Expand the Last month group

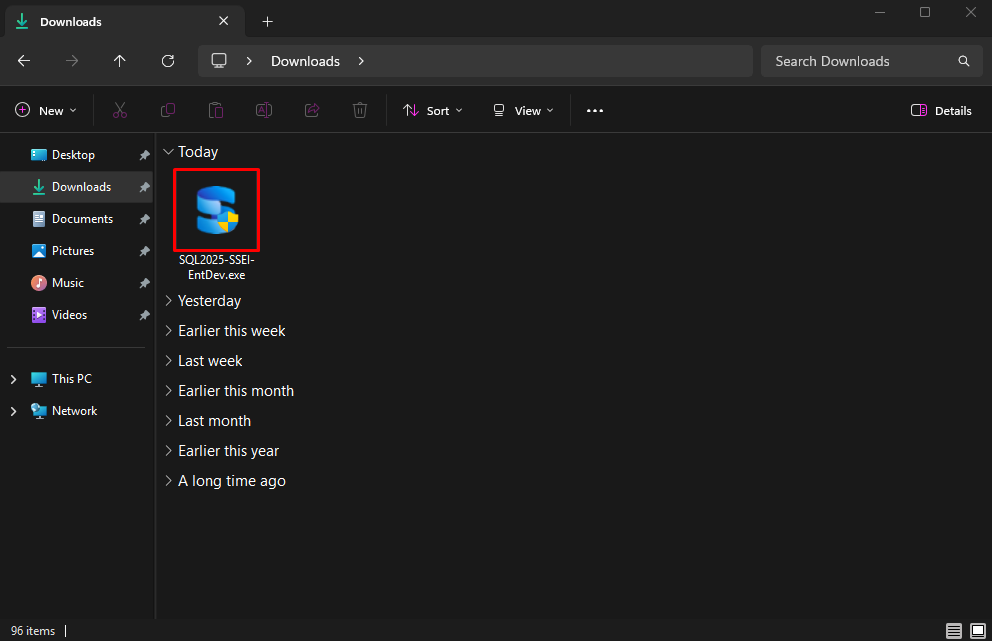click(x=168, y=421)
